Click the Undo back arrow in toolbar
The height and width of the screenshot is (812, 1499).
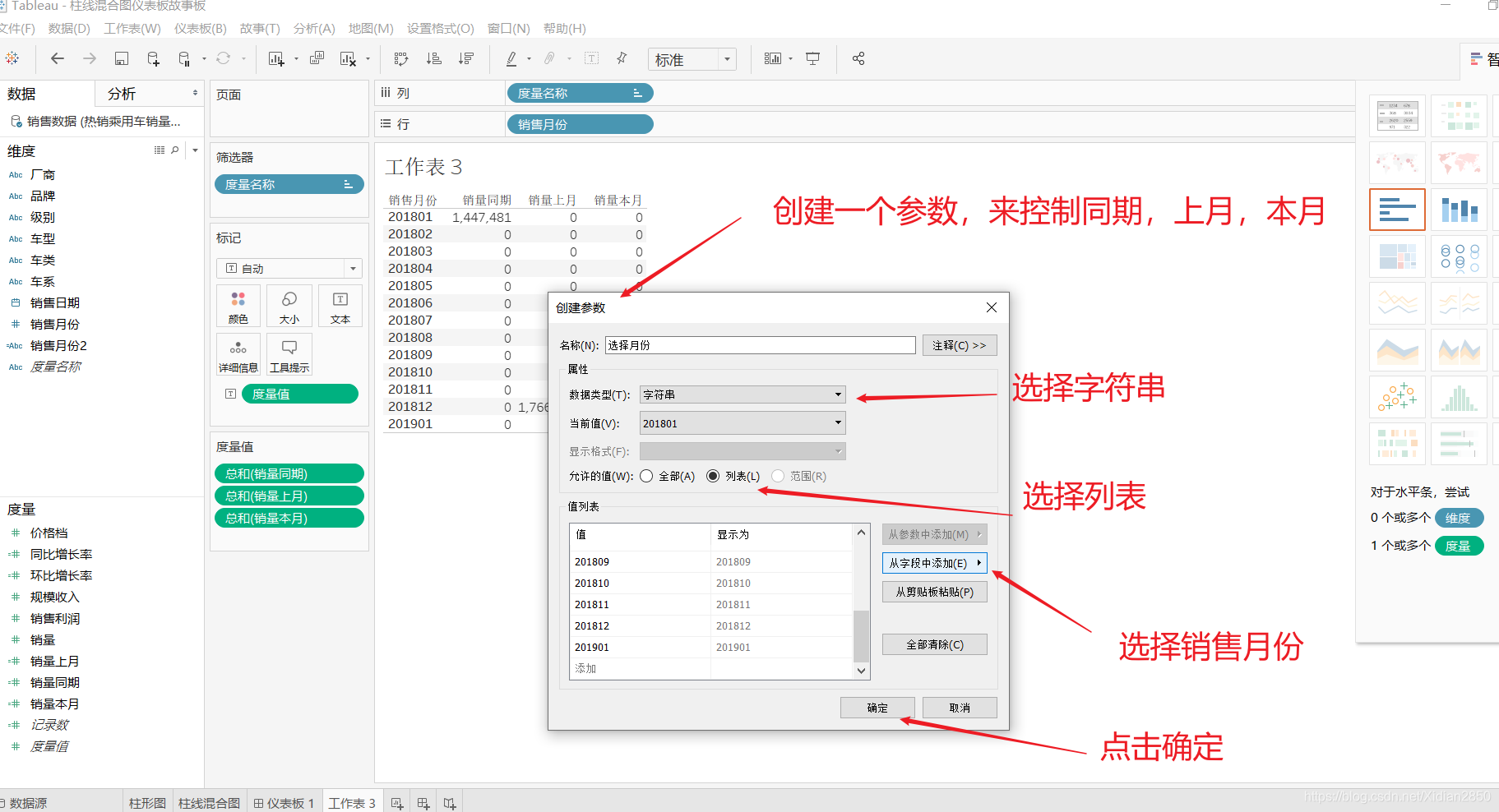(58, 58)
